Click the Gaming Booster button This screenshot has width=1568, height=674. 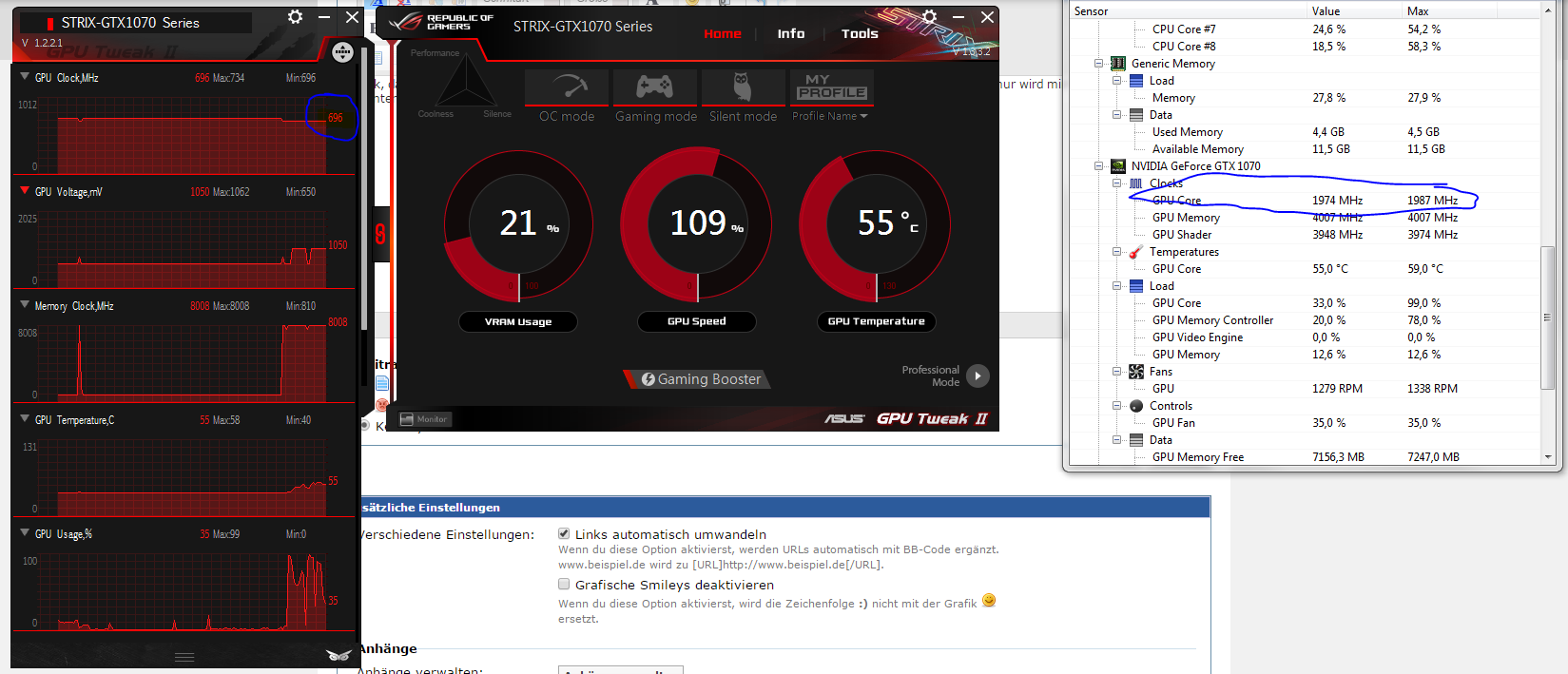pos(698,379)
